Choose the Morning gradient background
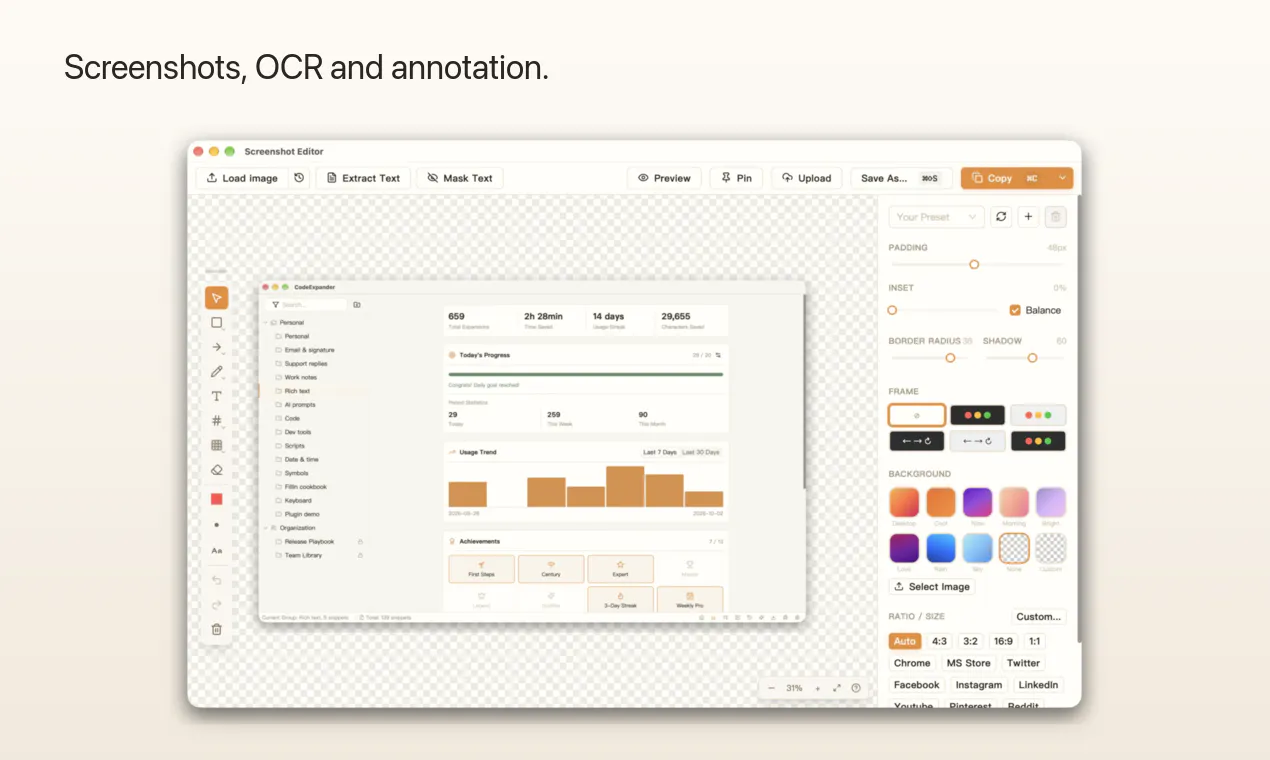 pyautogui.click(x=1014, y=502)
